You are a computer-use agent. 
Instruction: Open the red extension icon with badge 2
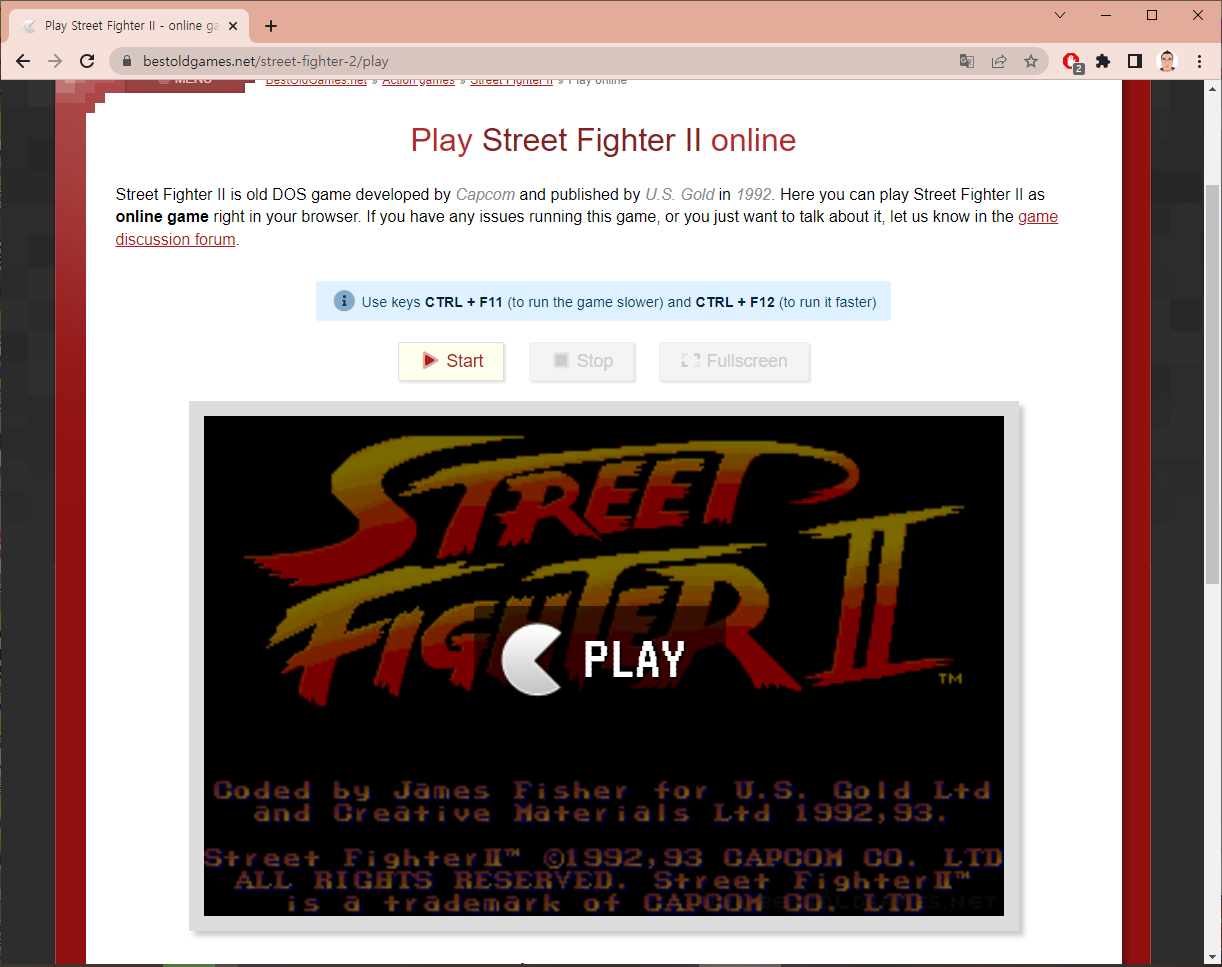[1072, 62]
